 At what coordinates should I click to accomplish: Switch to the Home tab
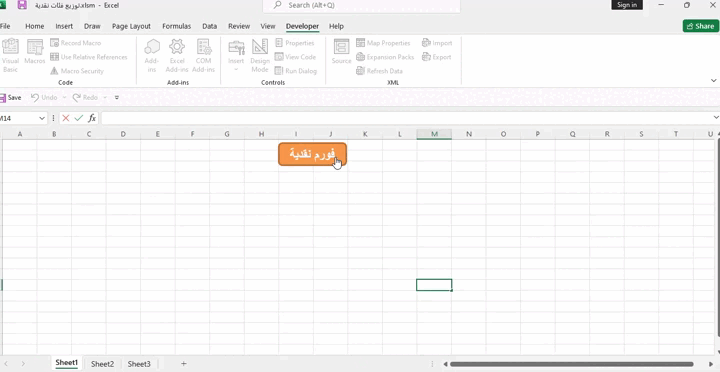pos(34,26)
